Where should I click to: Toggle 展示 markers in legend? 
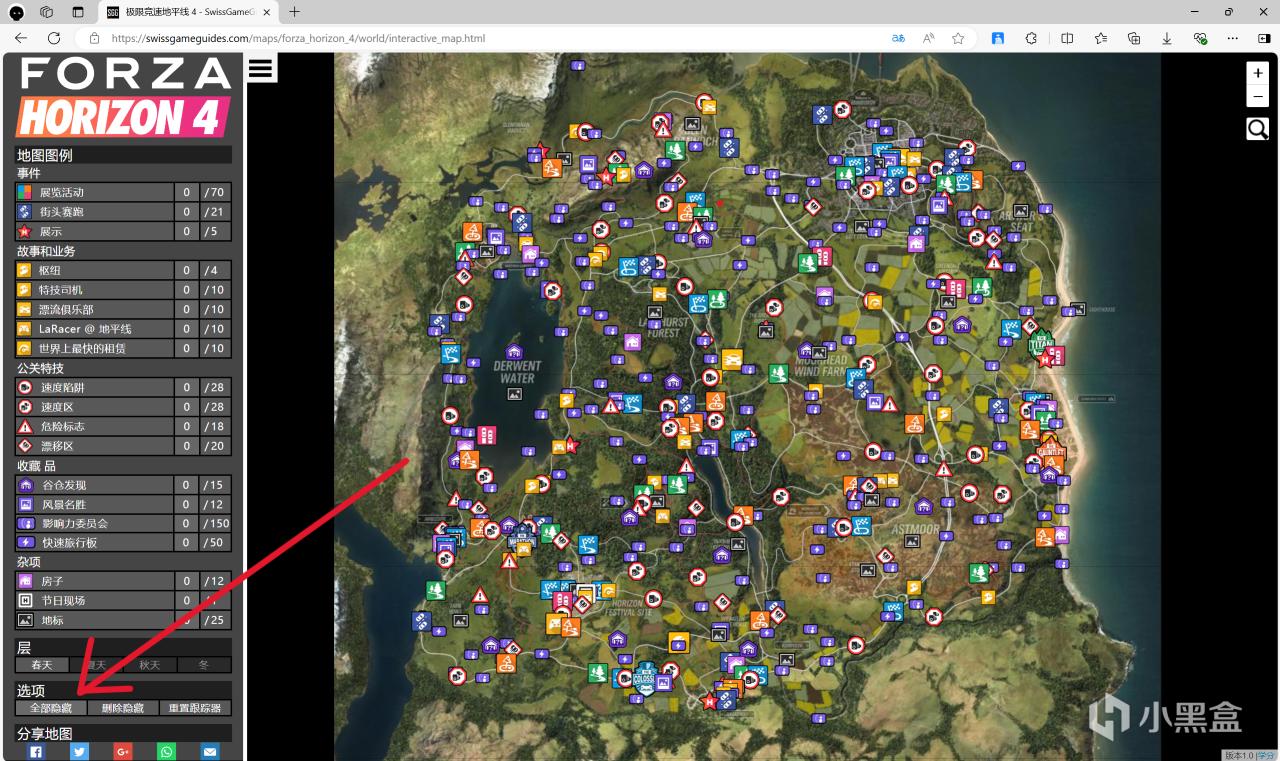(124, 231)
